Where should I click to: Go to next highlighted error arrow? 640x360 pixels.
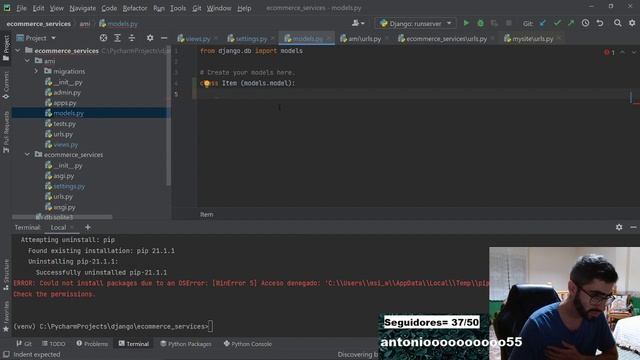pyautogui.click(x=633, y=52)
